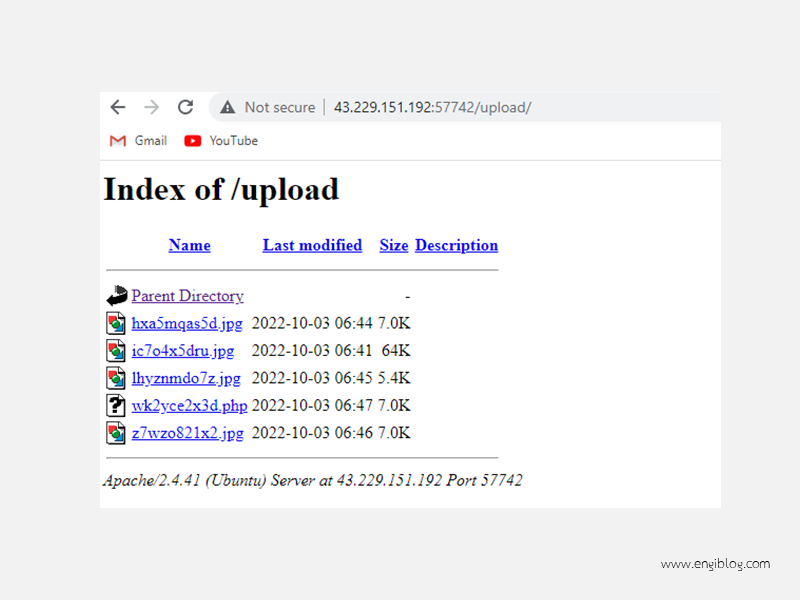Click the 2022-10-03 06:47 timestamp
Image resolution: width=800 pixels, height=600 pixels.
coord(312,406)
